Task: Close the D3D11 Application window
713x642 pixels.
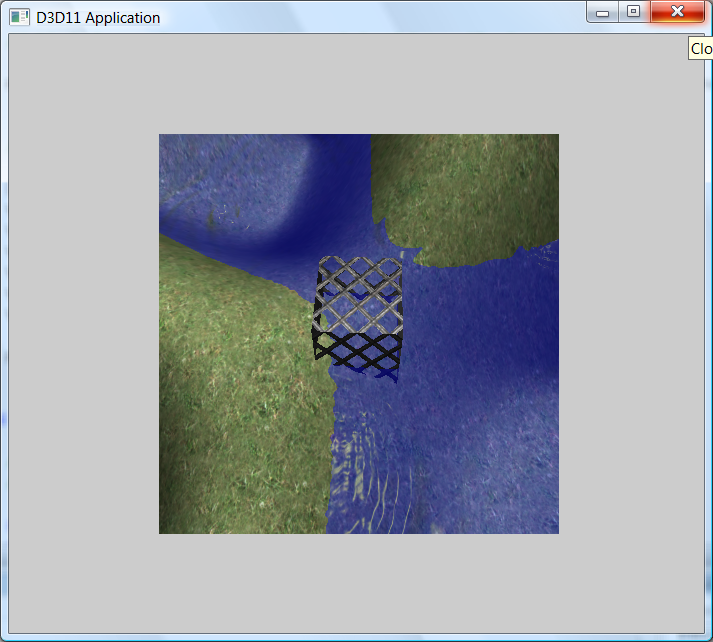Action: [677, 12]
